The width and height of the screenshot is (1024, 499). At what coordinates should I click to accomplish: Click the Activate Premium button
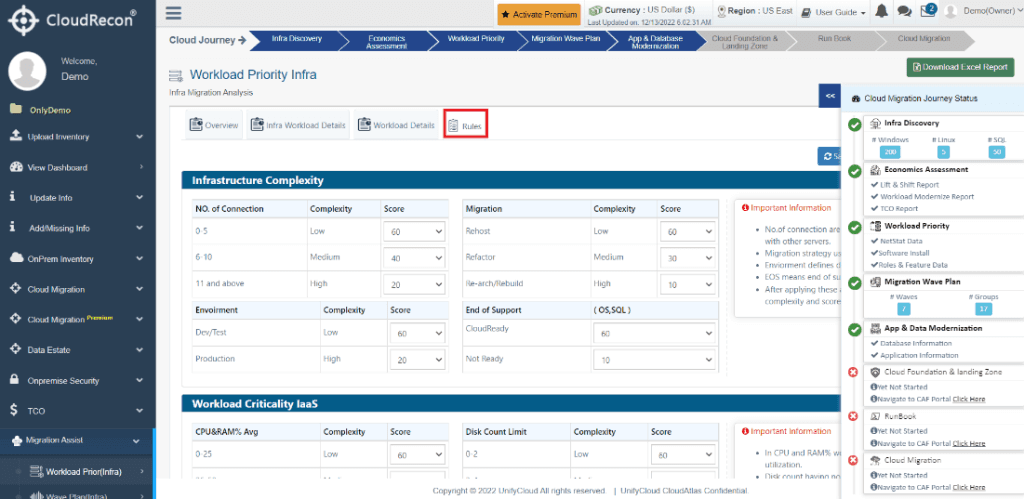coord(539,14)
